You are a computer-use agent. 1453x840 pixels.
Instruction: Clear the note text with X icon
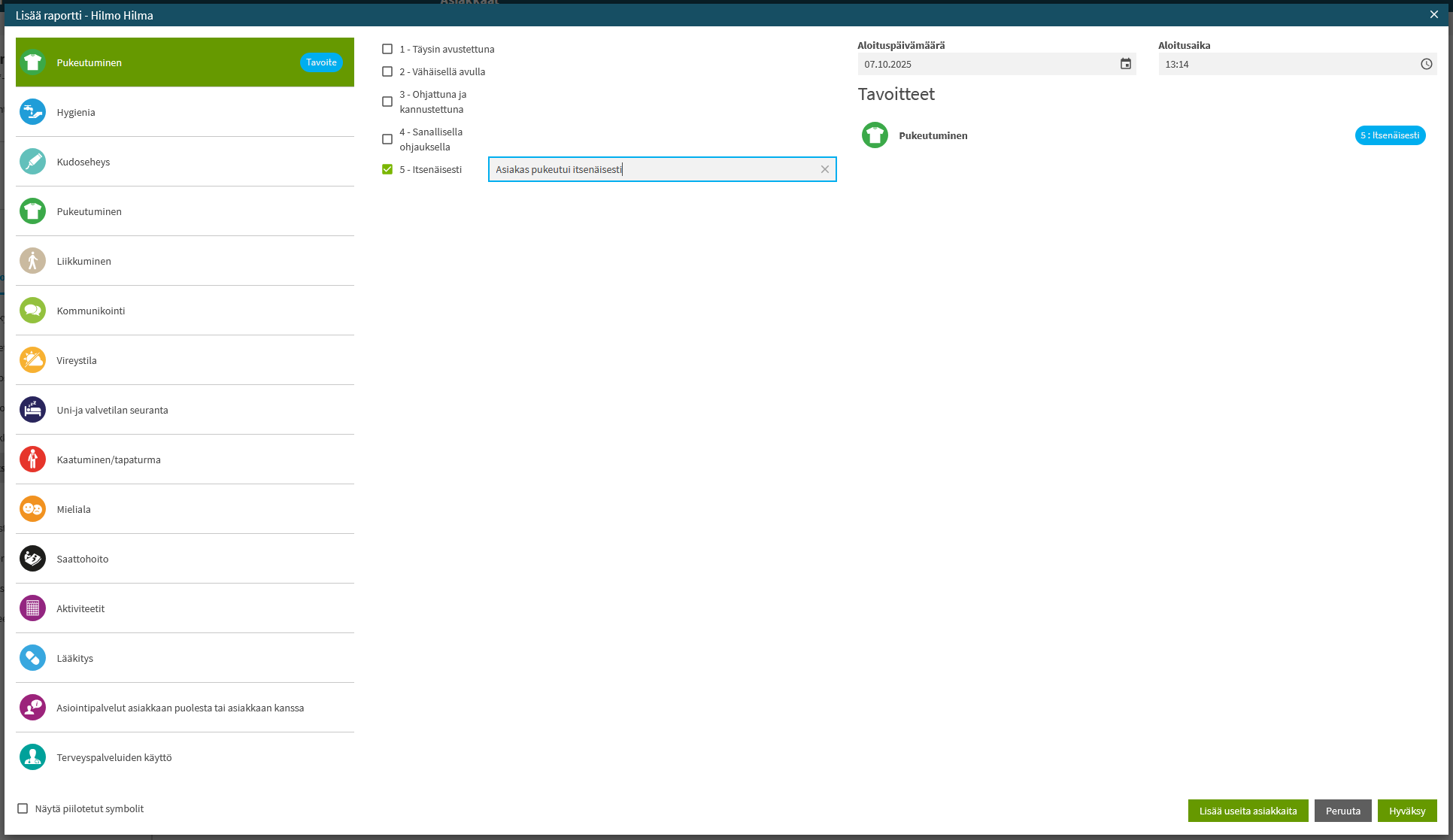[824, 169]
